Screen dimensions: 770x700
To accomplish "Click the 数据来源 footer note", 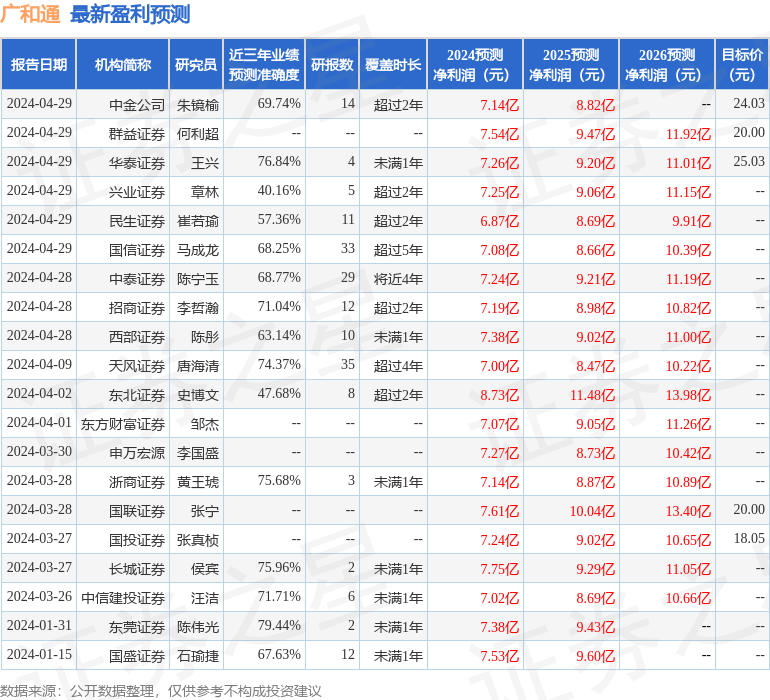I will point(161,691).
